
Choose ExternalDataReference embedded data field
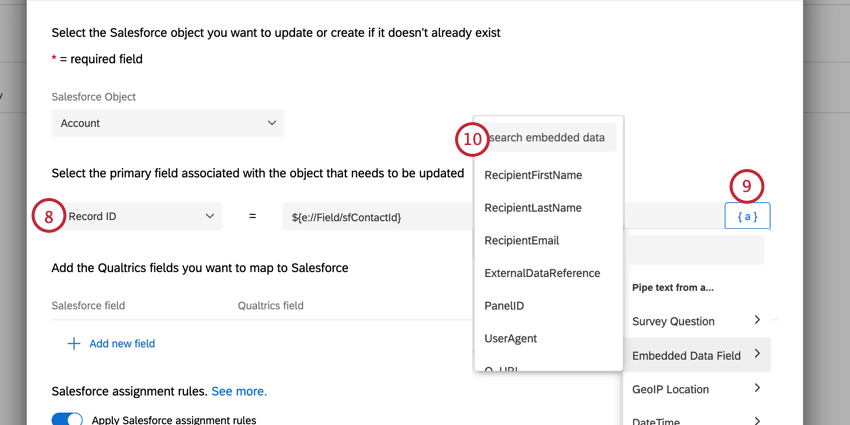(542, 273)
